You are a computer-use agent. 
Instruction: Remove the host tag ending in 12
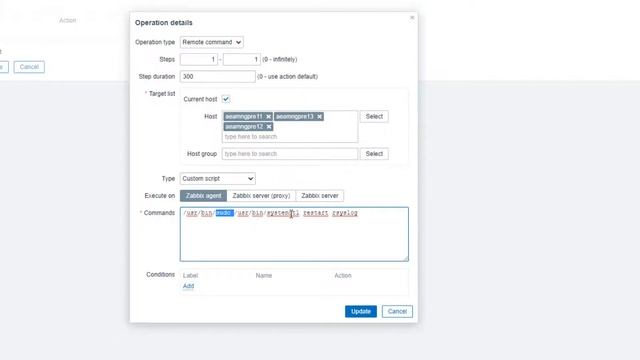269,127
